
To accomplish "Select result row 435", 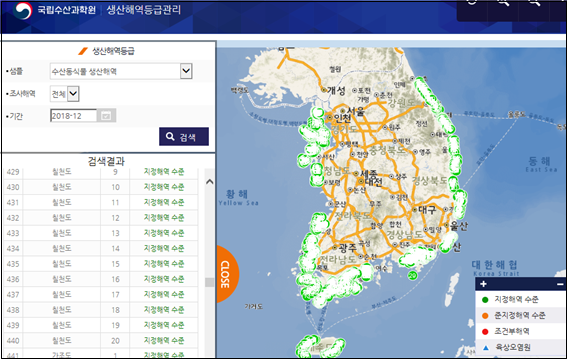I will pos(101,264).
